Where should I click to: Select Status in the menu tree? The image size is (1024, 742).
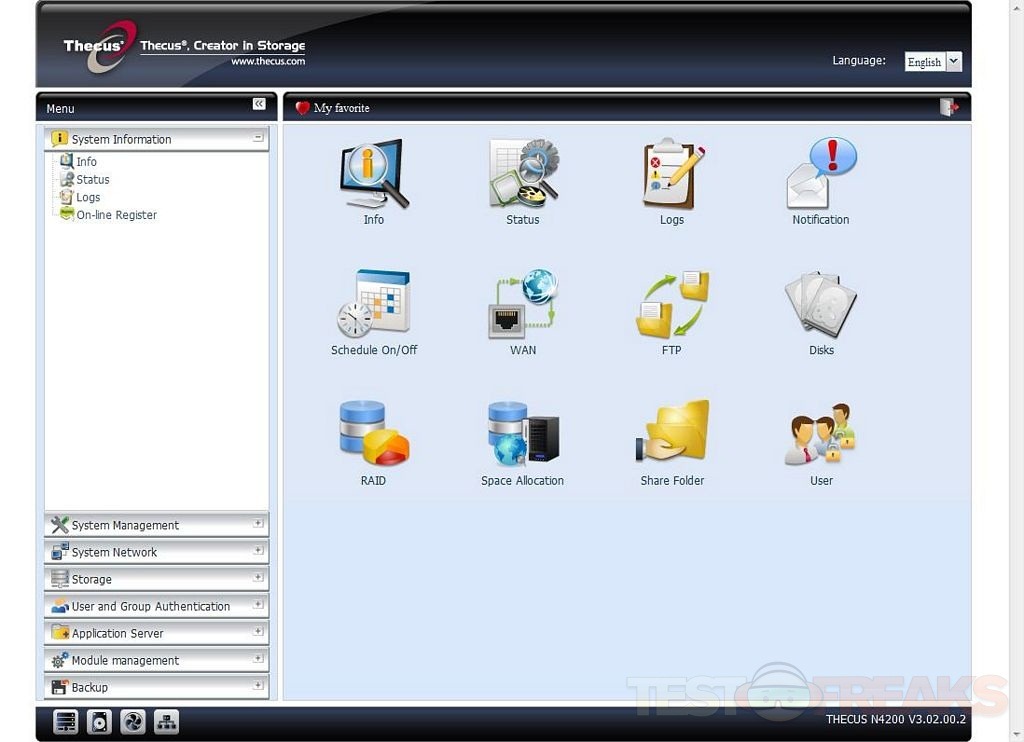tap(93, 180)
